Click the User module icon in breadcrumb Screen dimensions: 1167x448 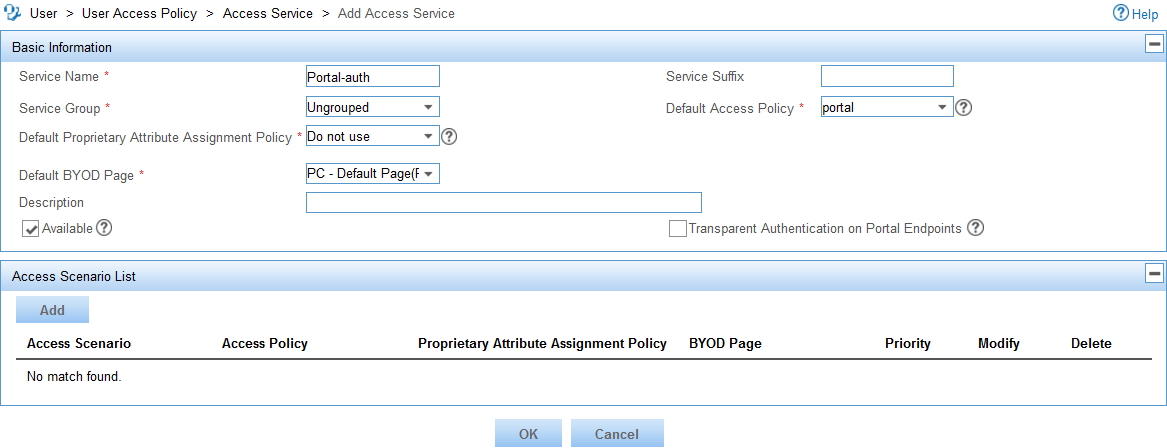(13, 13)
